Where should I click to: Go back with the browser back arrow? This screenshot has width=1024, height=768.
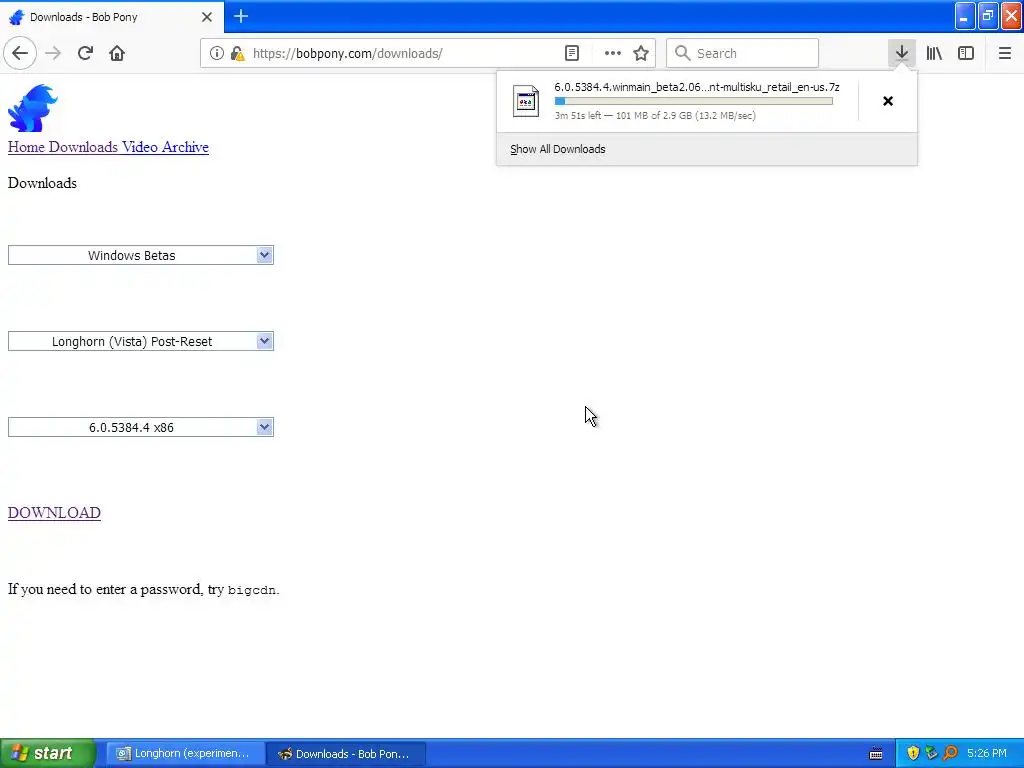pos(20,53)
